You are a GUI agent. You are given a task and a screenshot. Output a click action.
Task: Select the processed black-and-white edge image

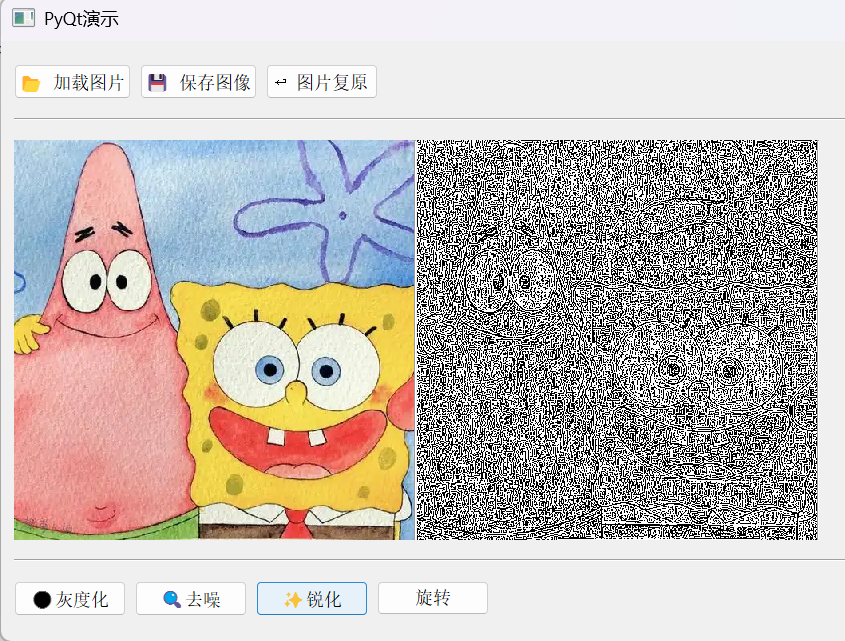[x=617, y=340]
